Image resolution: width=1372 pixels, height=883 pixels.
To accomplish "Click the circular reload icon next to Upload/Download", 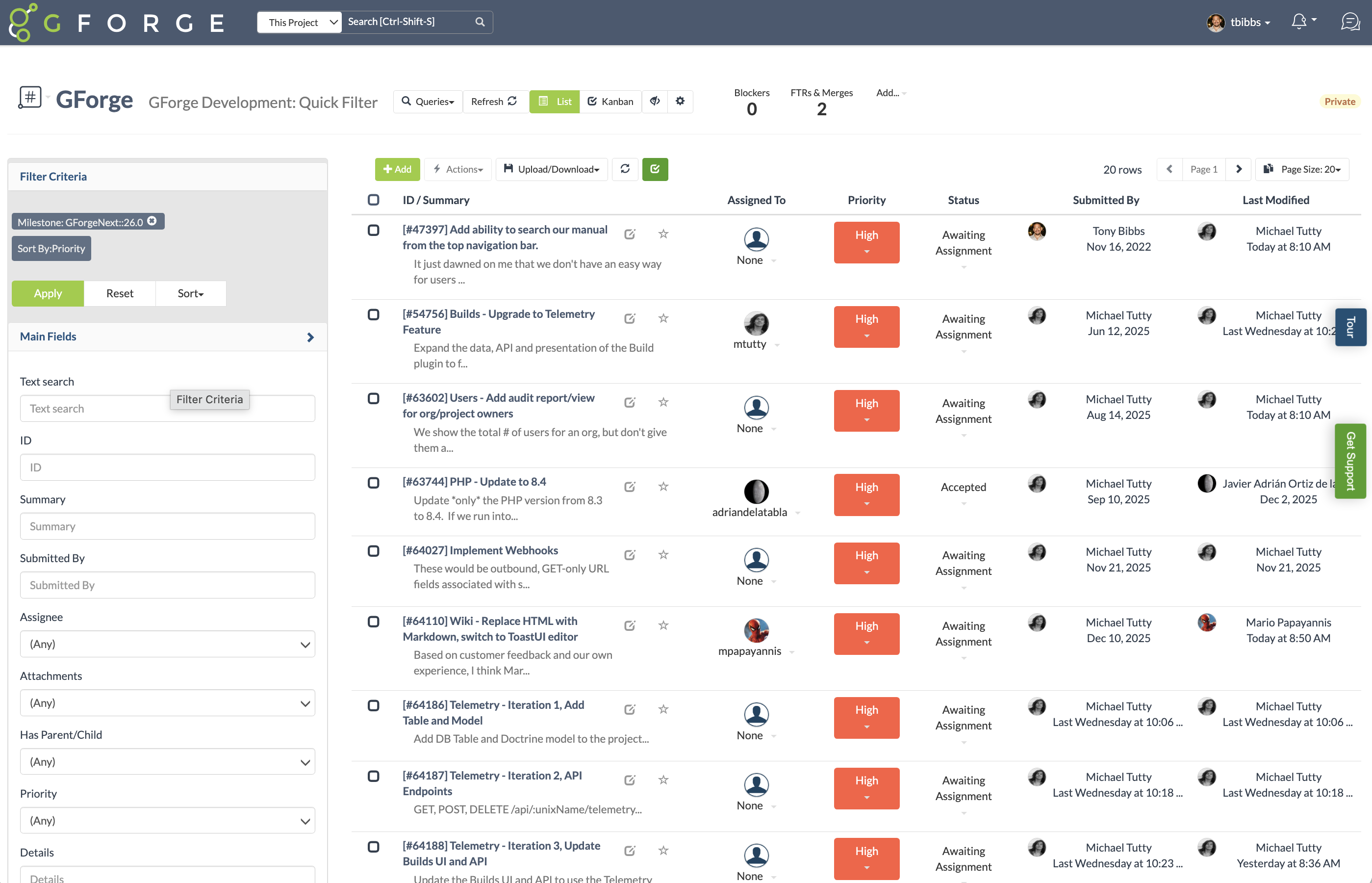I will (625, 169).
